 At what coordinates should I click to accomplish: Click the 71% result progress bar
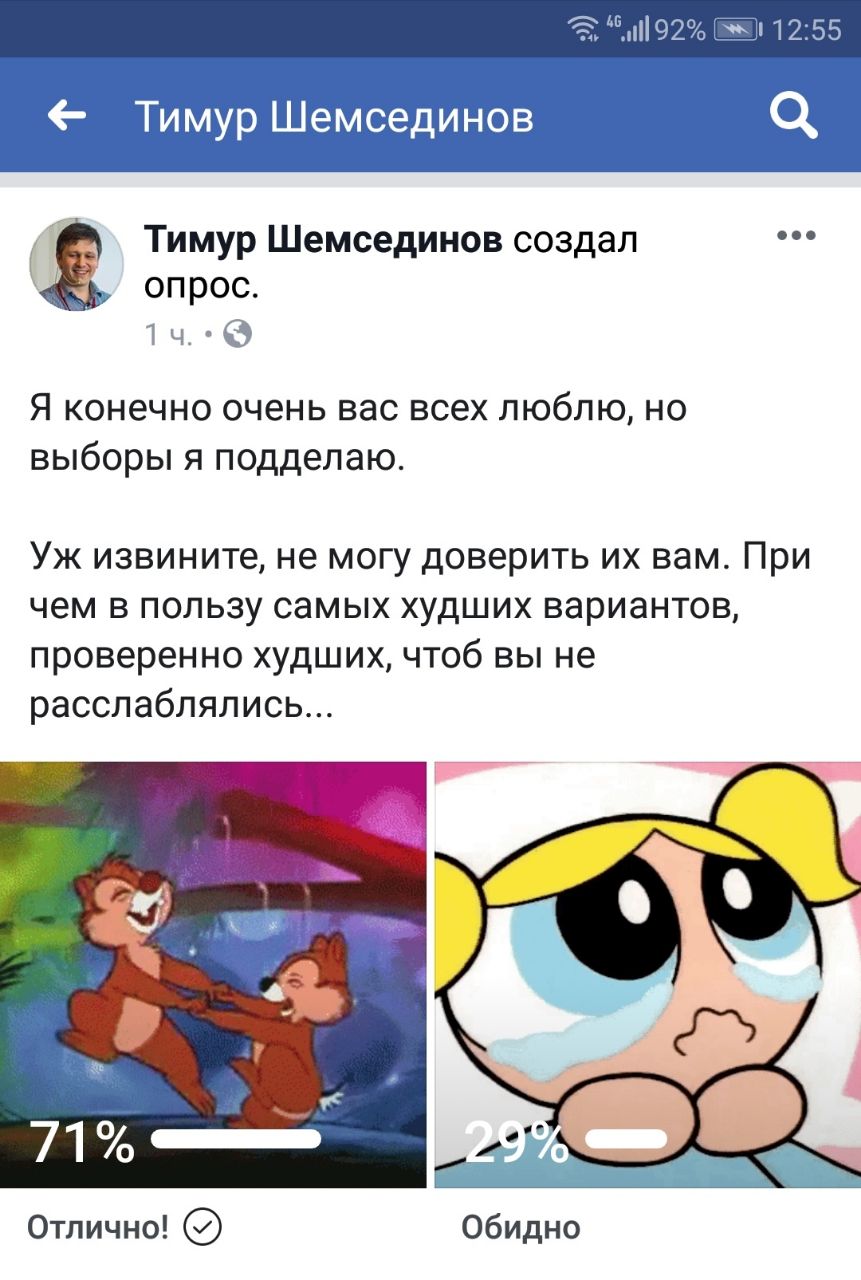tap(235, 1138)
